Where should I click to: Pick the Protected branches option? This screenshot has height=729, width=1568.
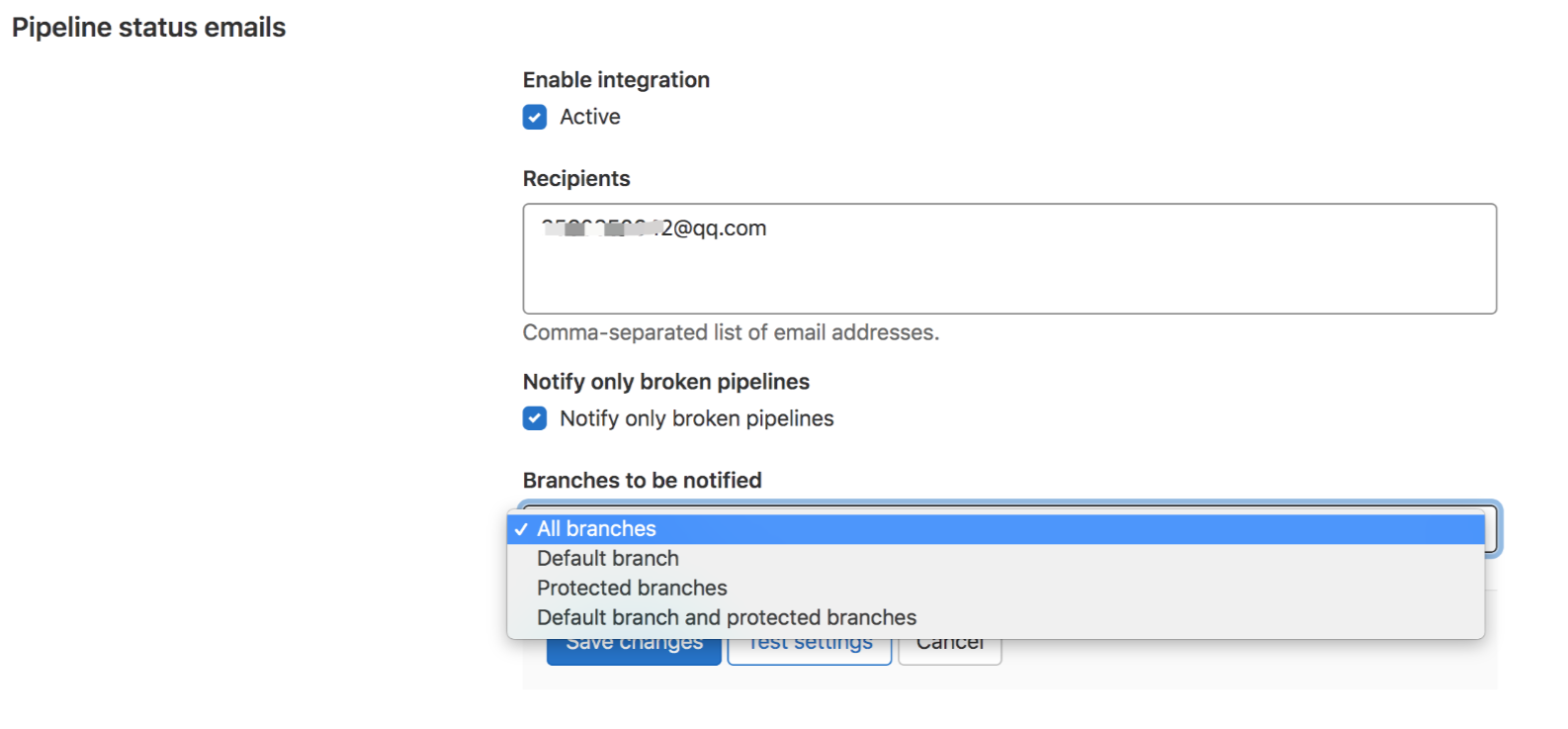pos(996,589)
